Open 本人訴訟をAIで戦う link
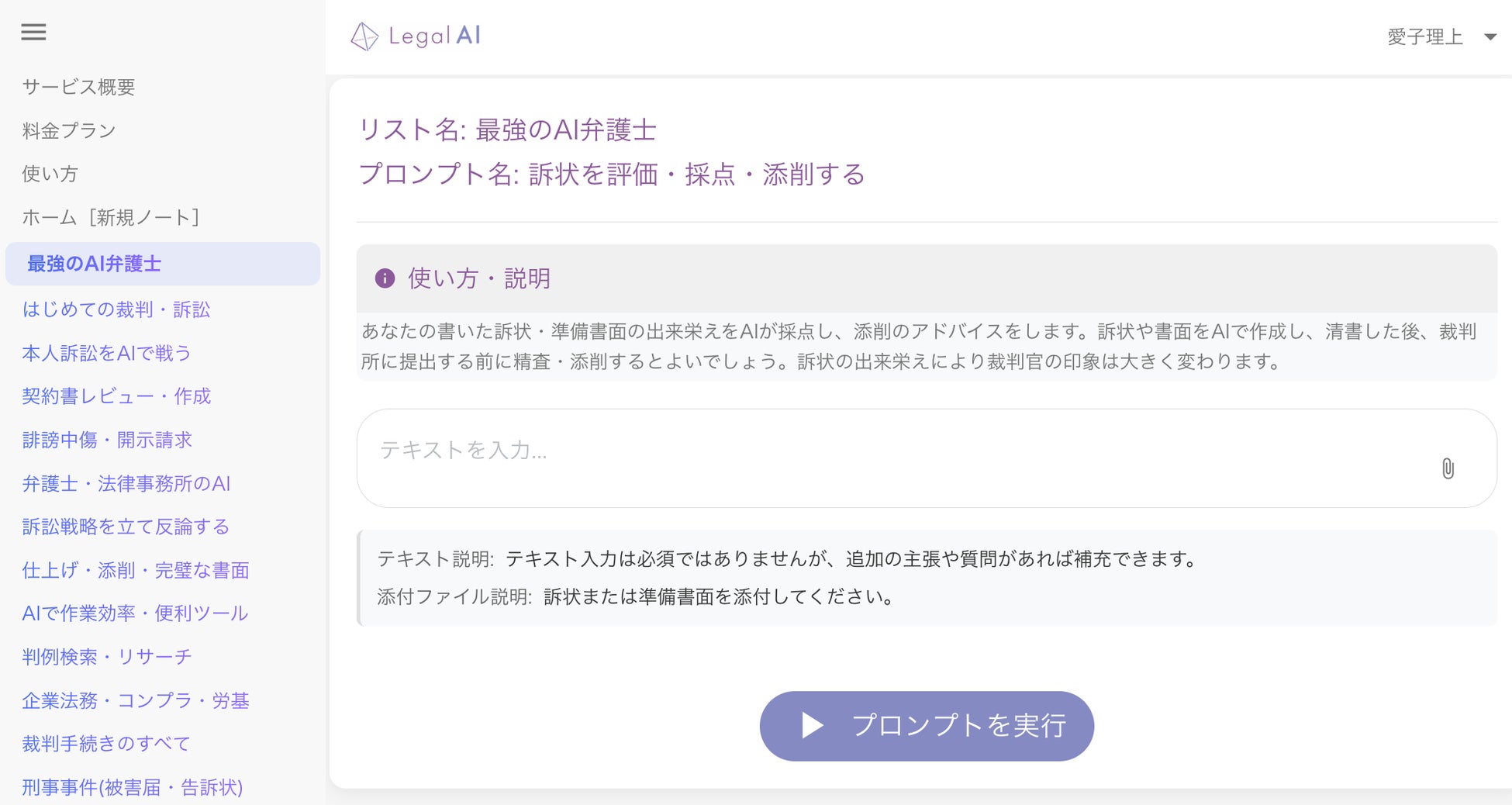Screen dimensions: 1512x805 click(106, 353)
